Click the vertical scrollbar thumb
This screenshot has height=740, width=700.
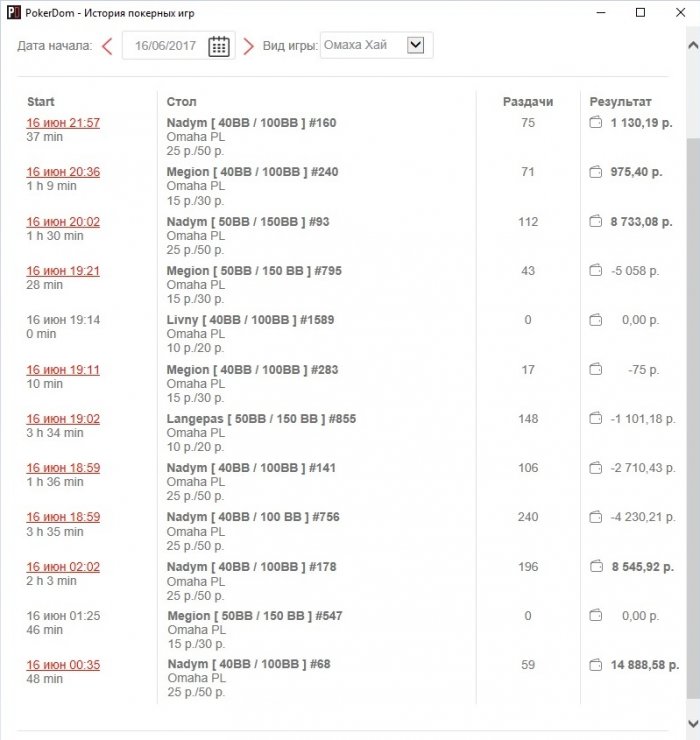[x=693, y=418]
